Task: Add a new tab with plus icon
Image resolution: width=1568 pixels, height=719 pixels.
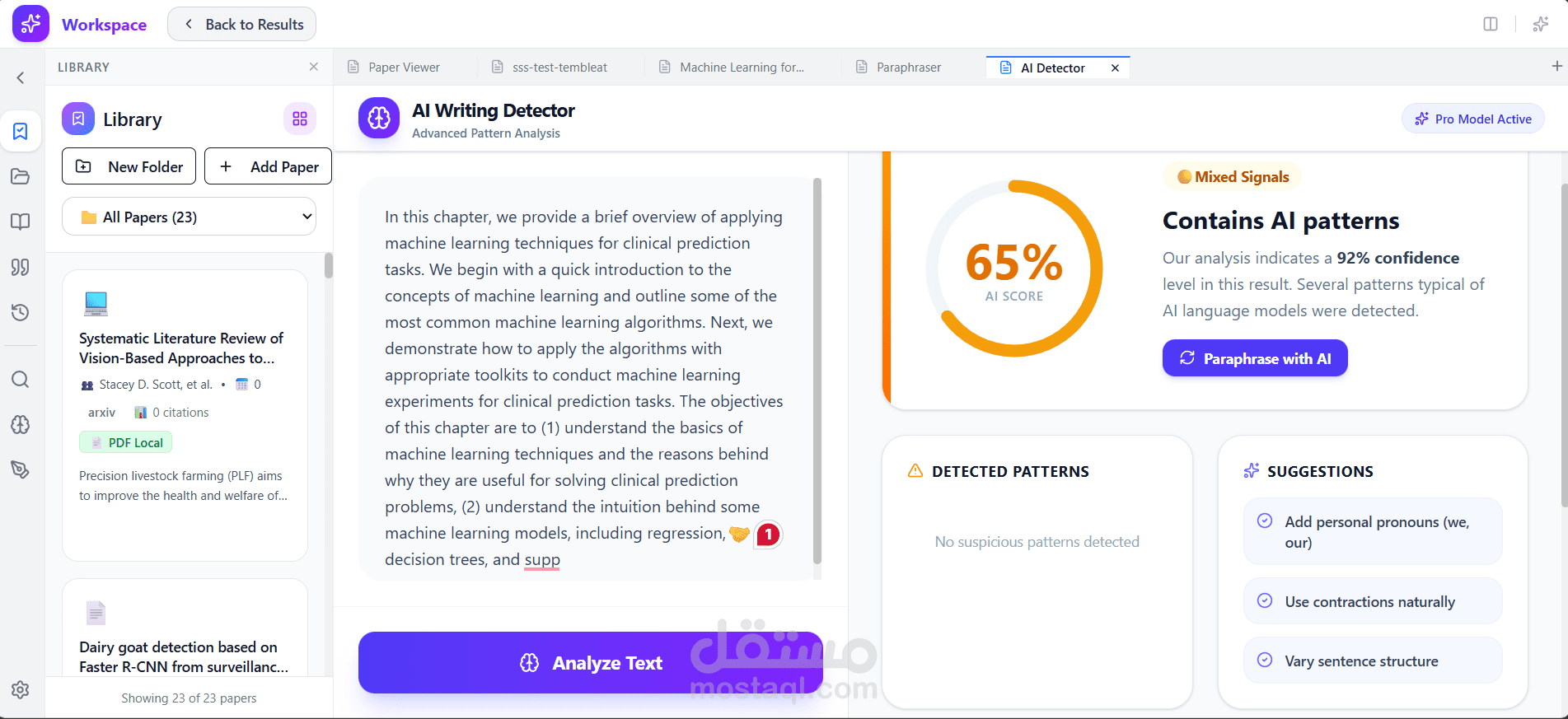Action: point(1556,66)
